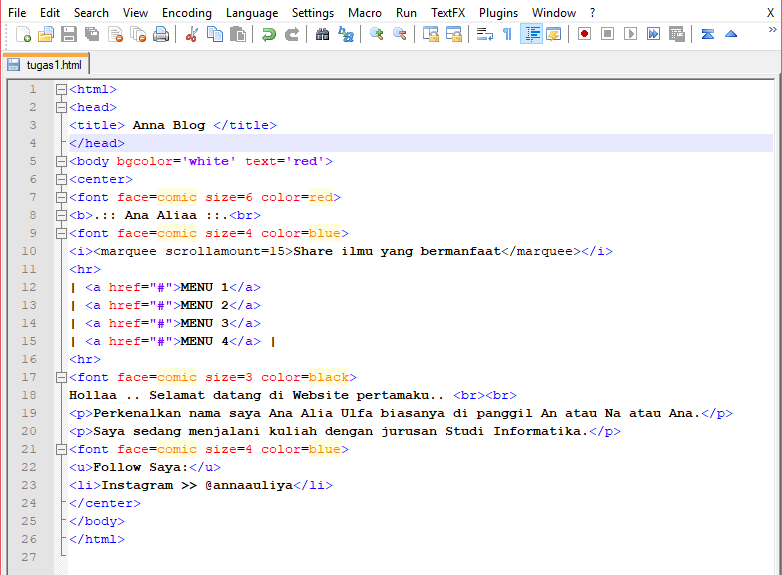
Task: Open the Window menu
Action: (x=554, y=12)
